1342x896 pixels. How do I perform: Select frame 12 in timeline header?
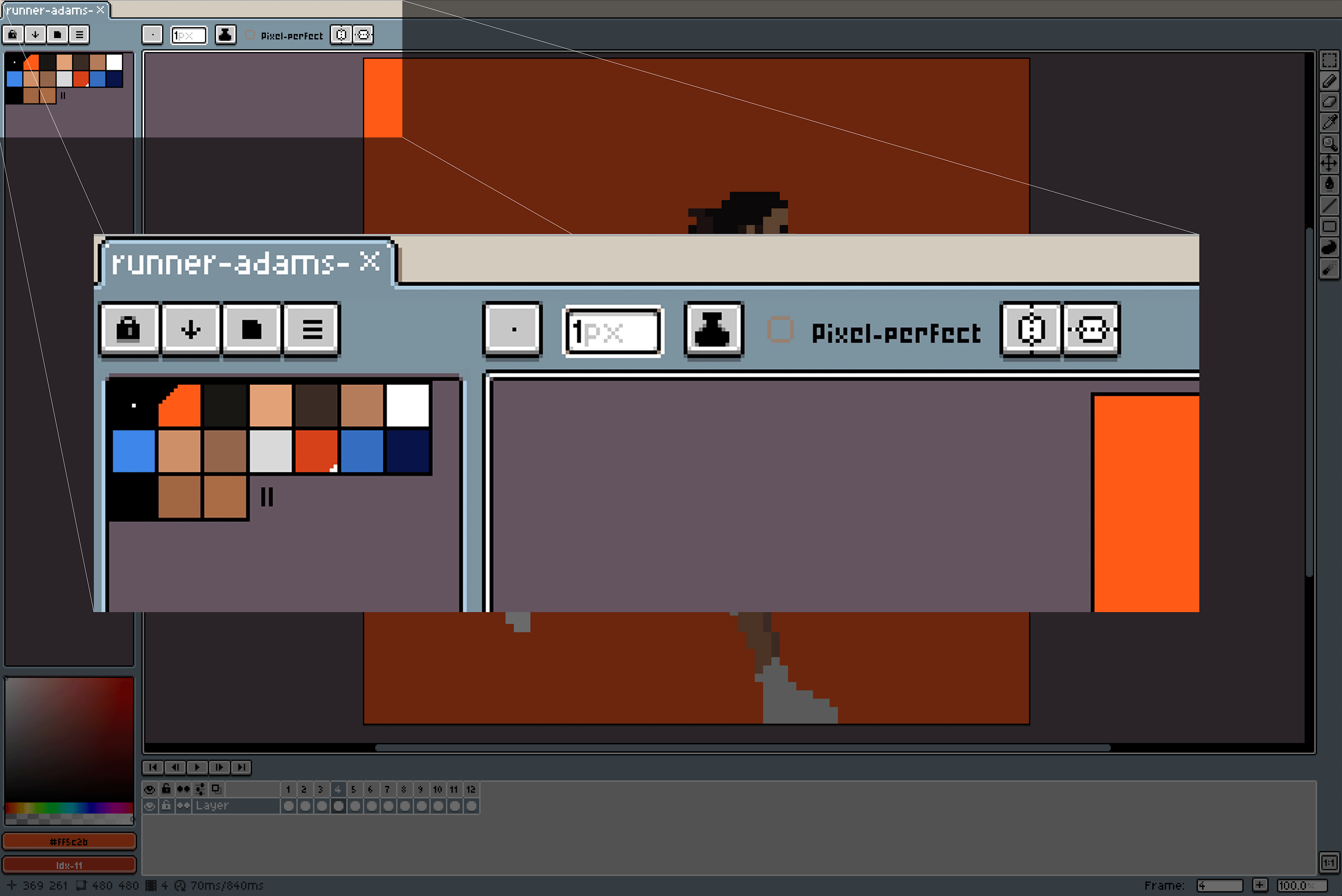(x=471, y=789)
